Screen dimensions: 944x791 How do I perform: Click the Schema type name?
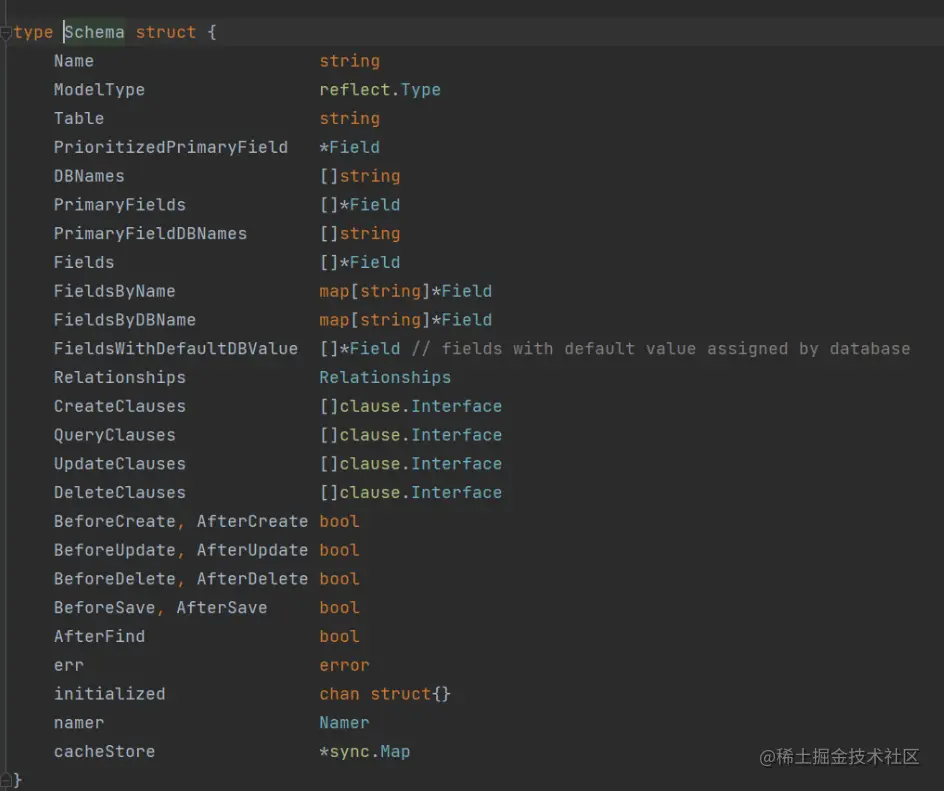(x=95, y=32)
